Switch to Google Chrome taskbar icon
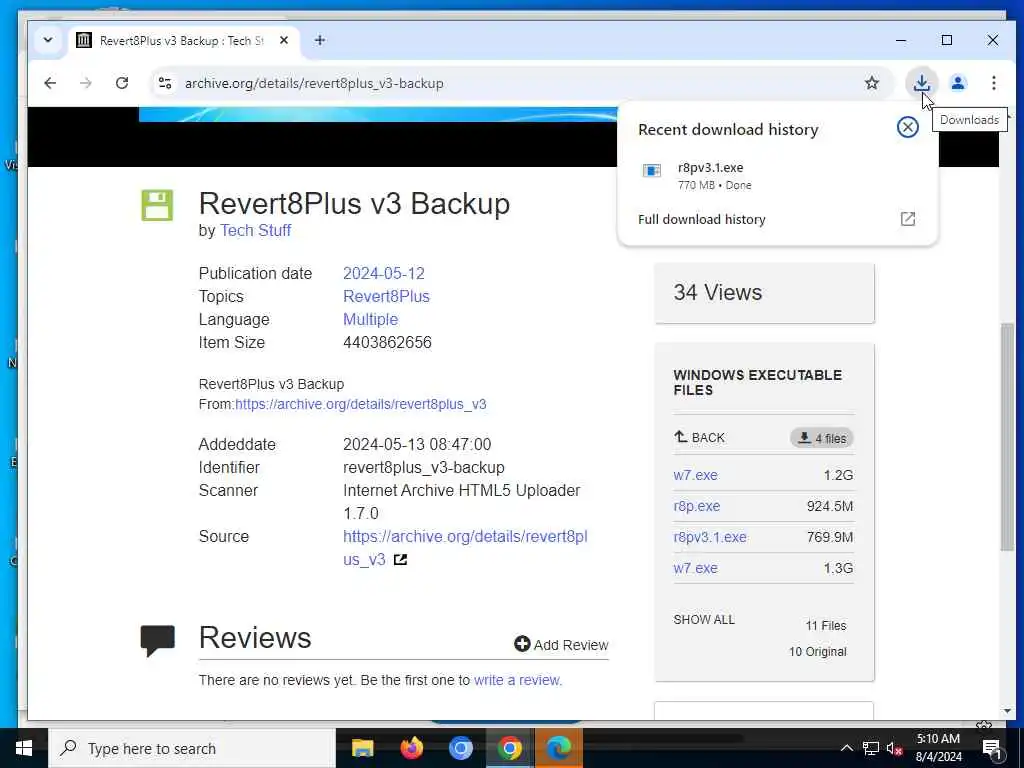The width and height of the screenshot is (1024, 768). click(509, 748)
